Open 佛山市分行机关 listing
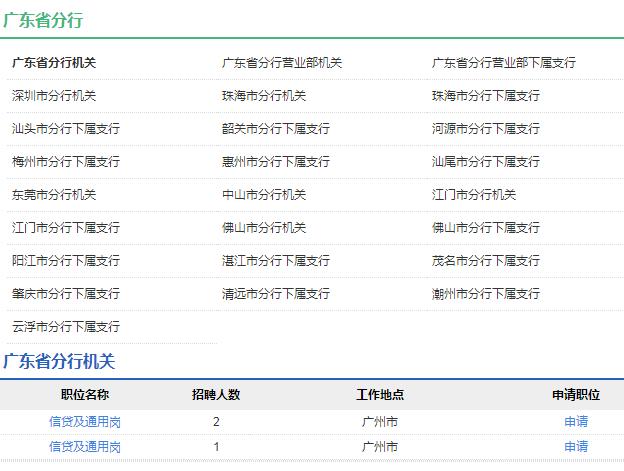 click(264, 228)
